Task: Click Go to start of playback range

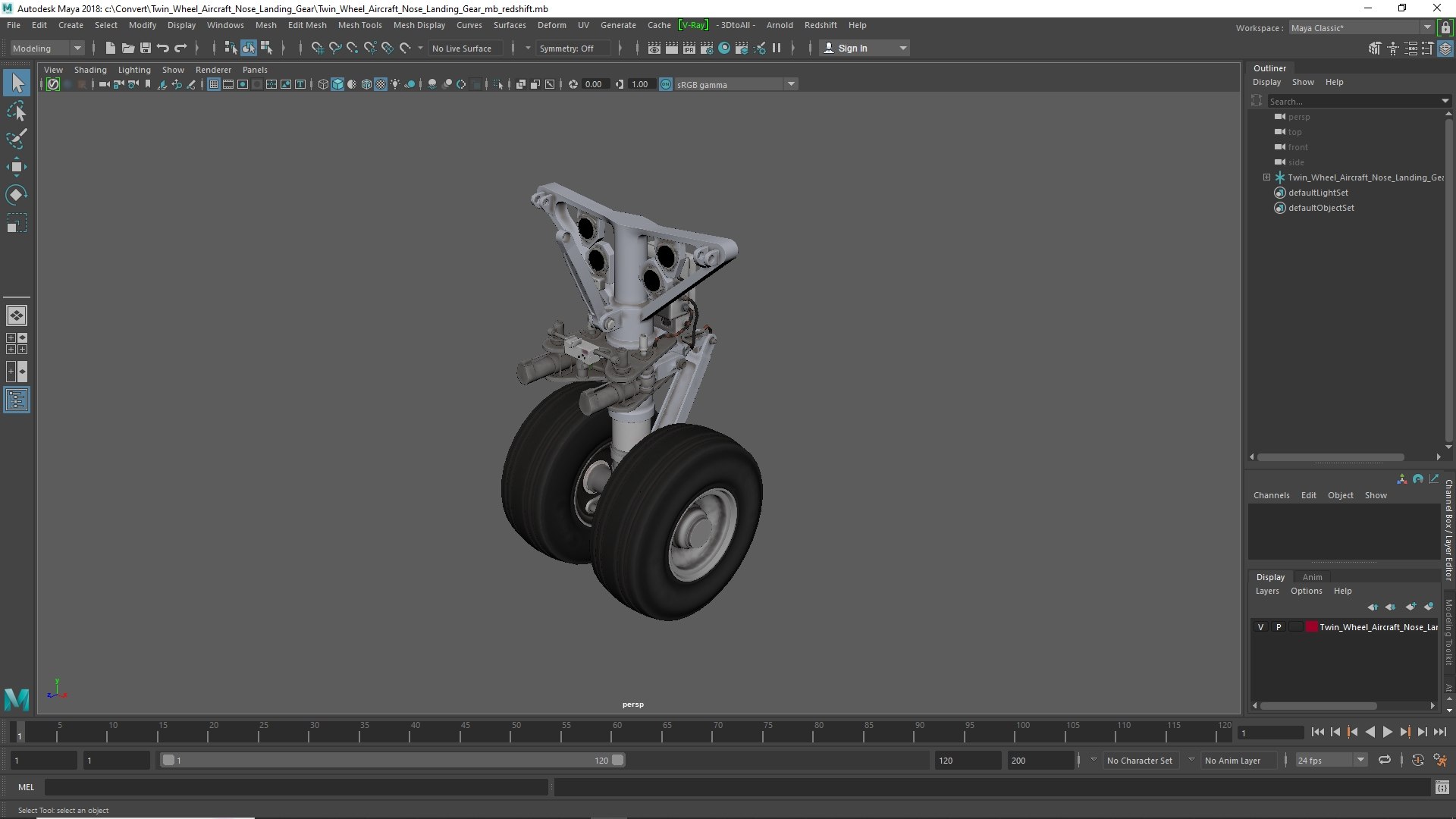Action: (1317, 732)
